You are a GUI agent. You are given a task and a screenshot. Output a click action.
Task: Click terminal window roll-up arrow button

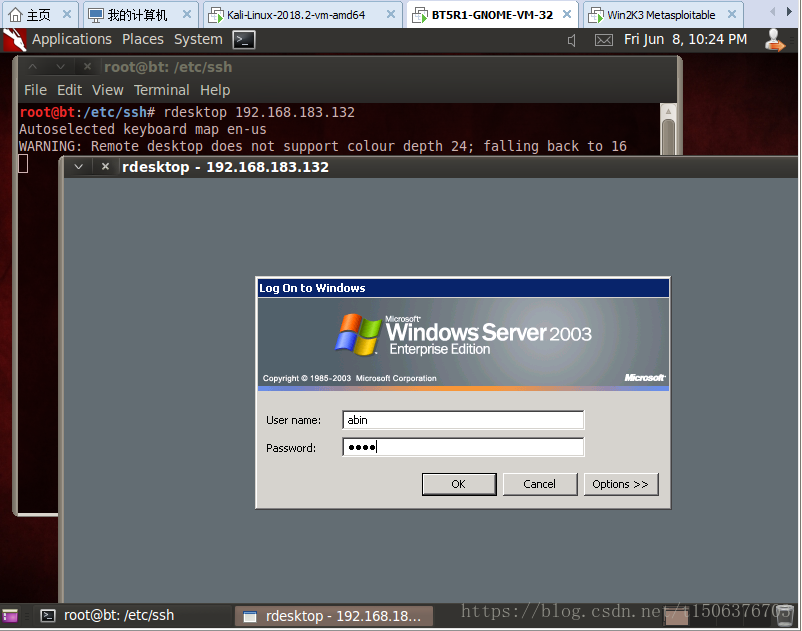(x=33, y=66)
